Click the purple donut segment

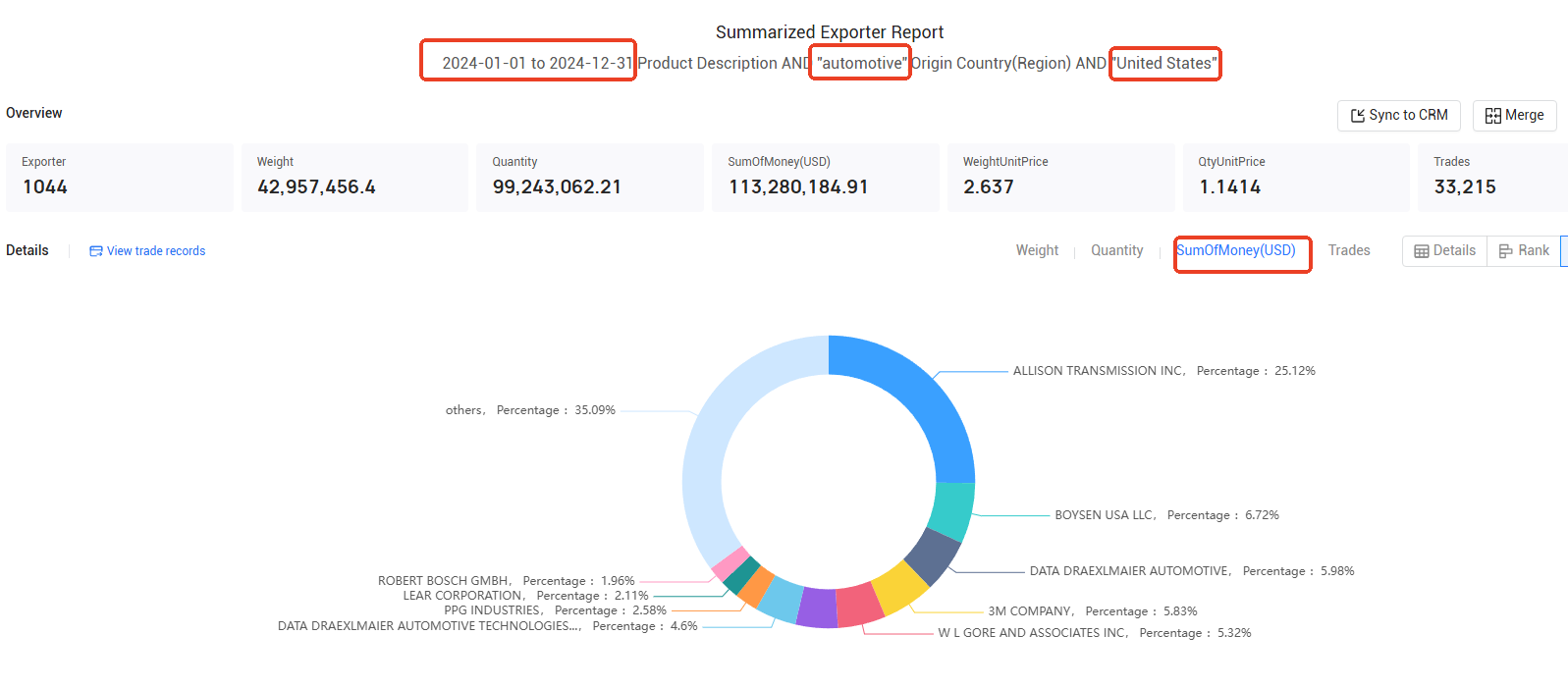coord(817,609)
